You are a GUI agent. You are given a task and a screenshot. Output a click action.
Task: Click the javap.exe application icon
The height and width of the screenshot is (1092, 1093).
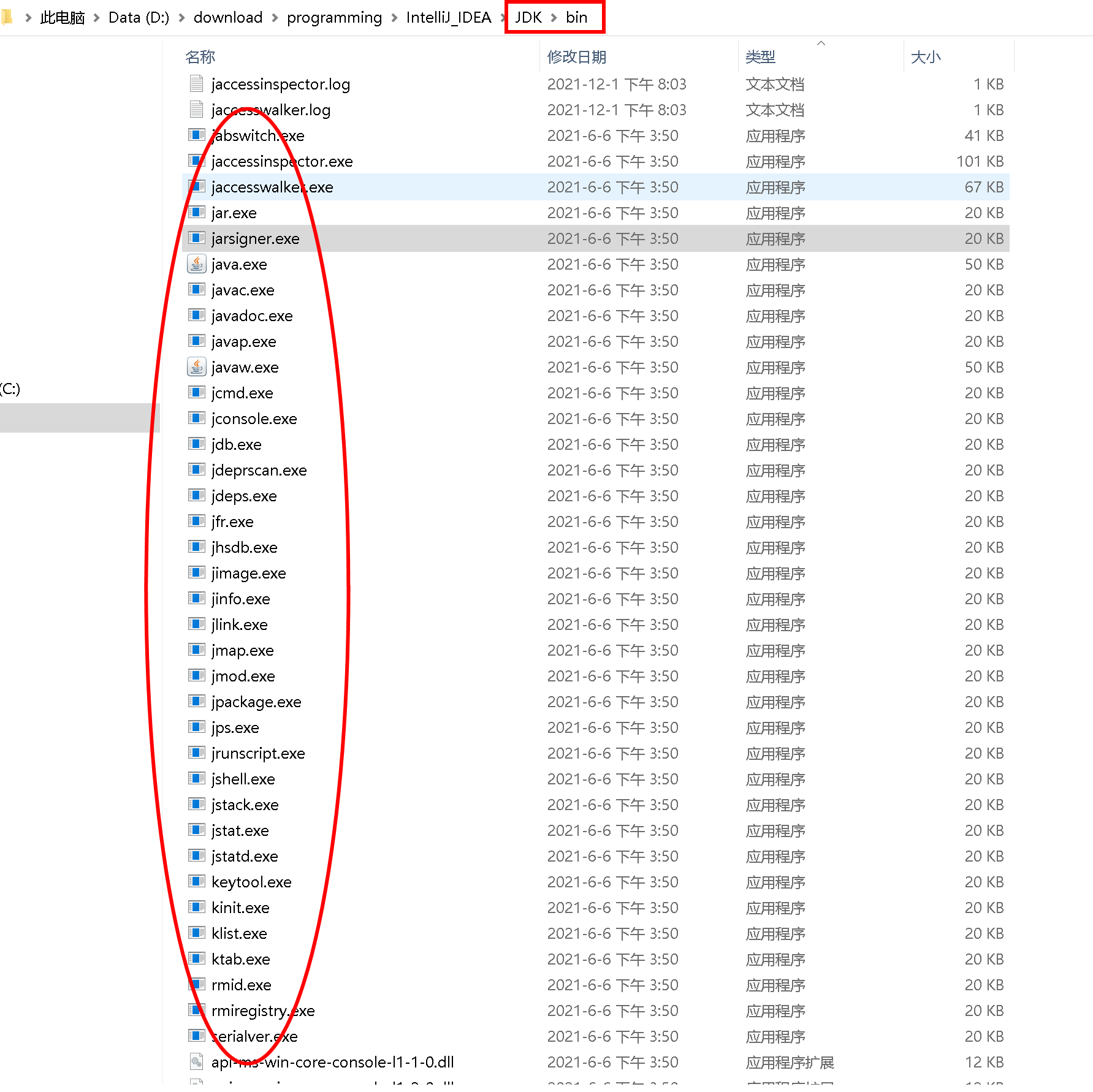click(196, 341)
